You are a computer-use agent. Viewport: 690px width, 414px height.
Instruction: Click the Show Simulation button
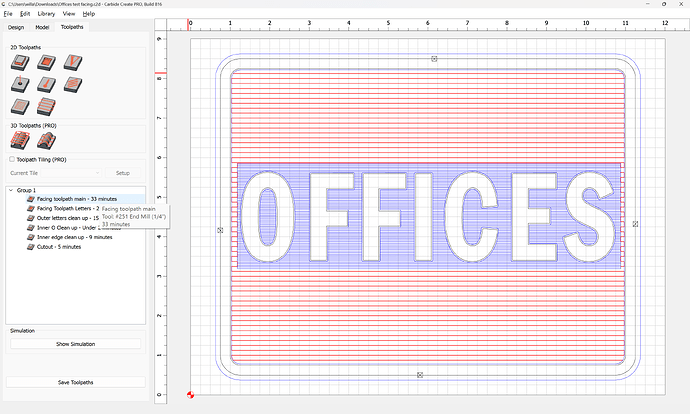[75, 344]
